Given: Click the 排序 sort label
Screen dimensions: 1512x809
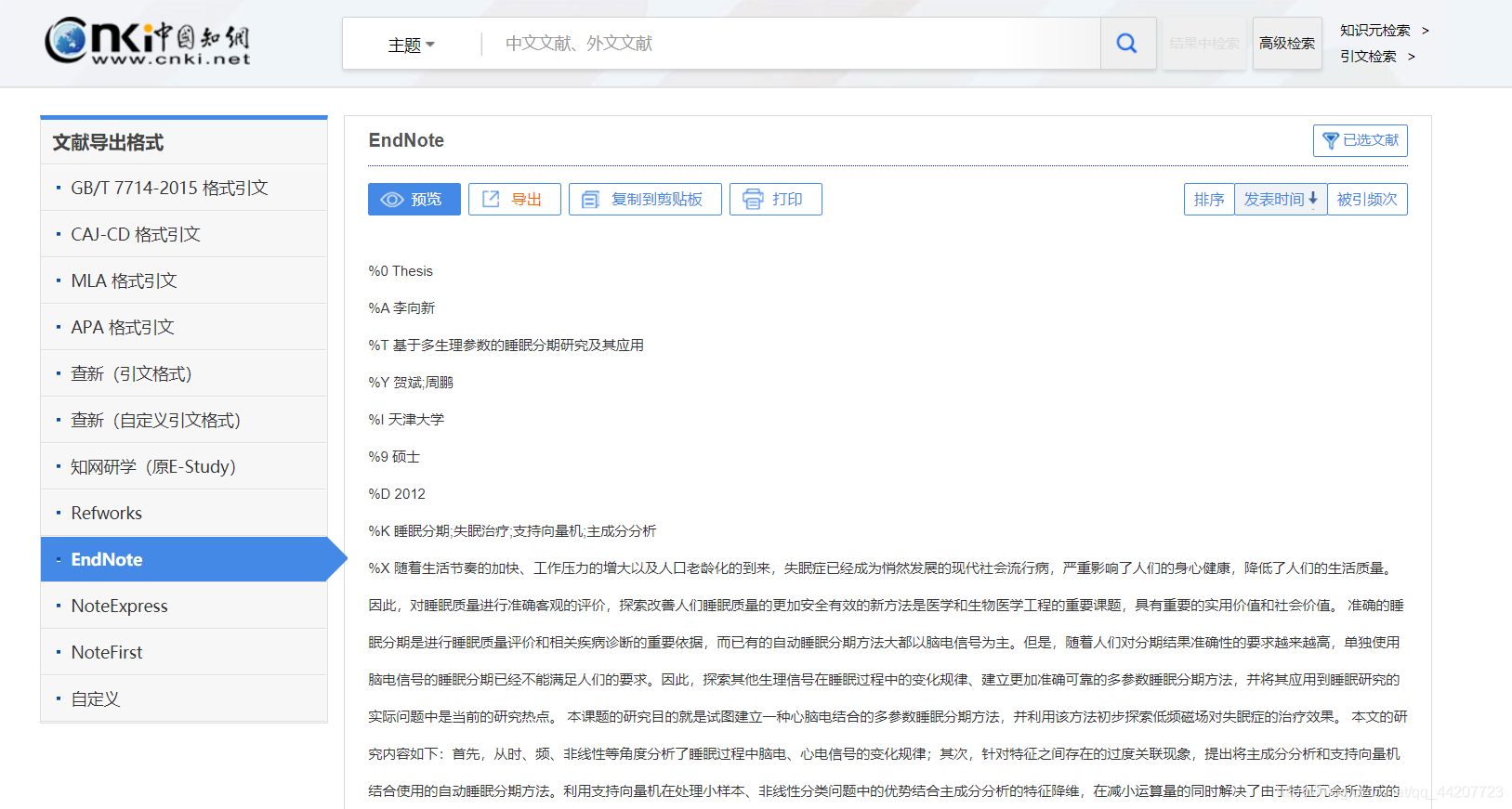Looking at the screenshot, I should pos(1209,199).
